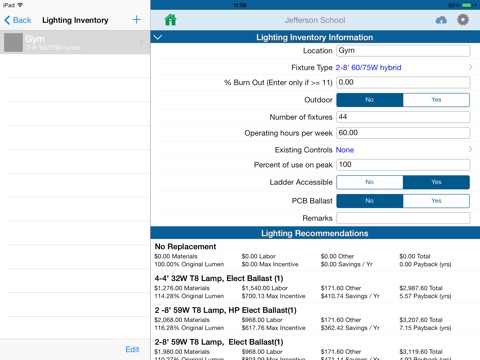The width and height of the screenshot is (480, 360).
Task: Tap the 5.57 Payback (yrs) value
Action: click(425, 296)
